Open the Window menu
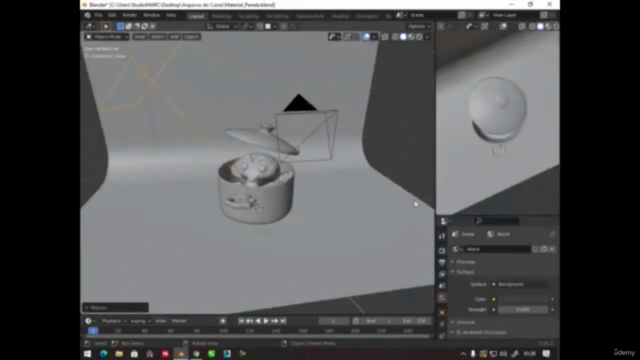Screen dimensions: 640x360 click(151, 16)
